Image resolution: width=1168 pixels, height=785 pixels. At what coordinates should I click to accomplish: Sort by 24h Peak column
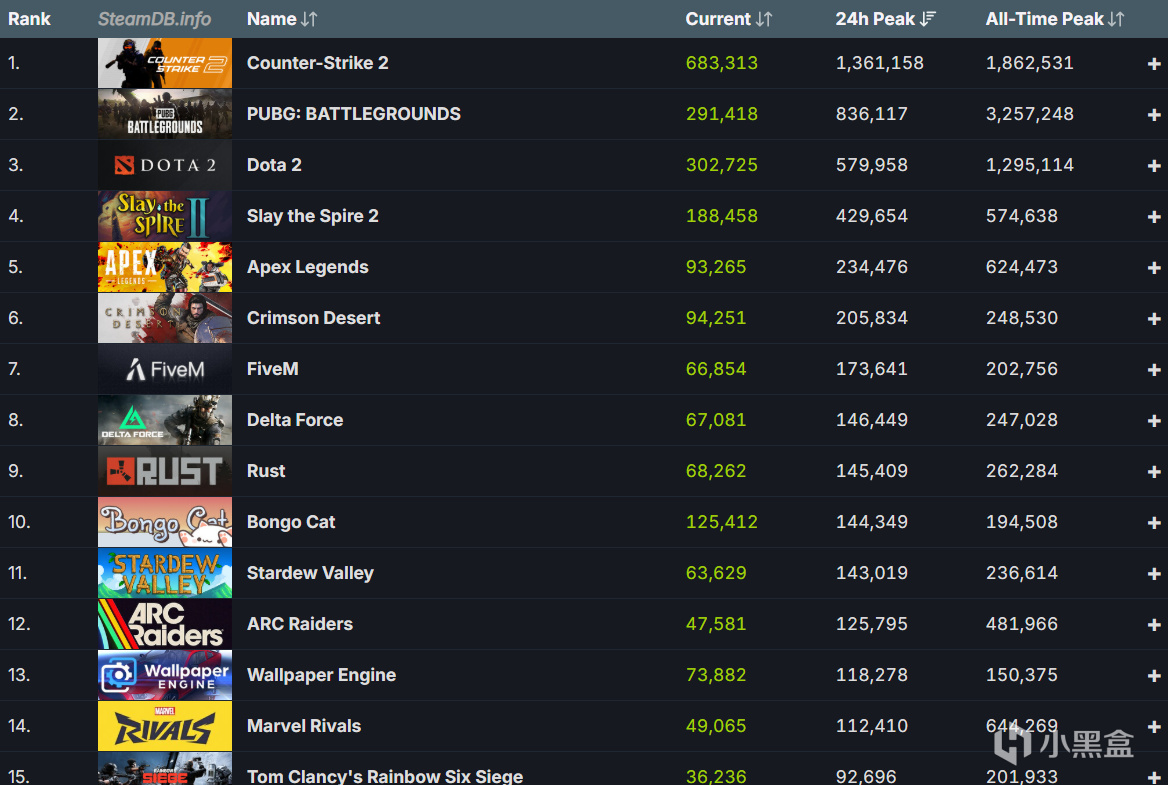coord(885,19)
